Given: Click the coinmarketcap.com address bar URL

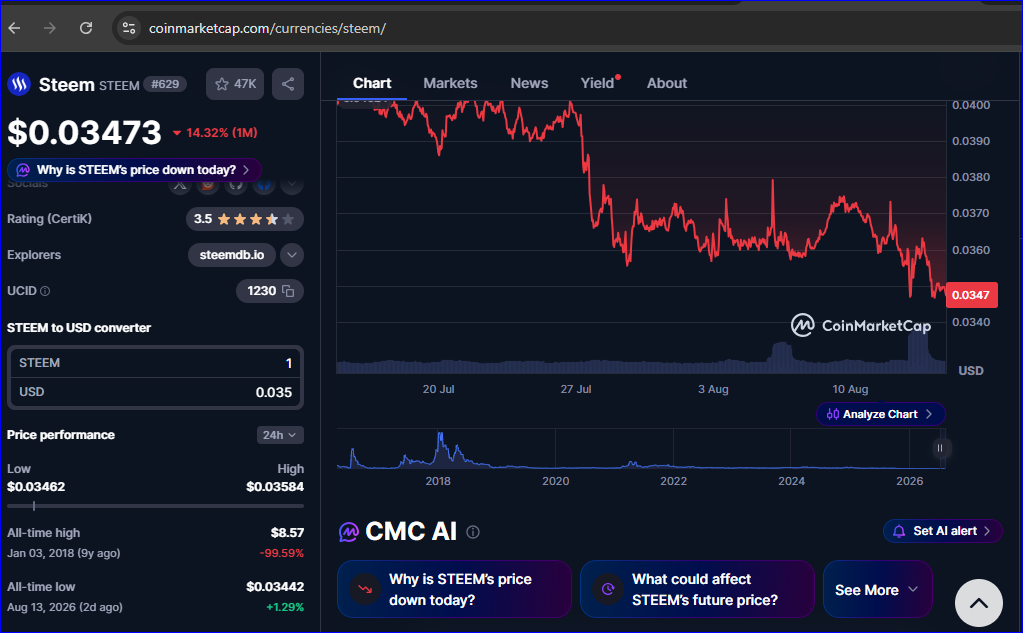Looking at the screenshot, I should (x=267, y=29).
